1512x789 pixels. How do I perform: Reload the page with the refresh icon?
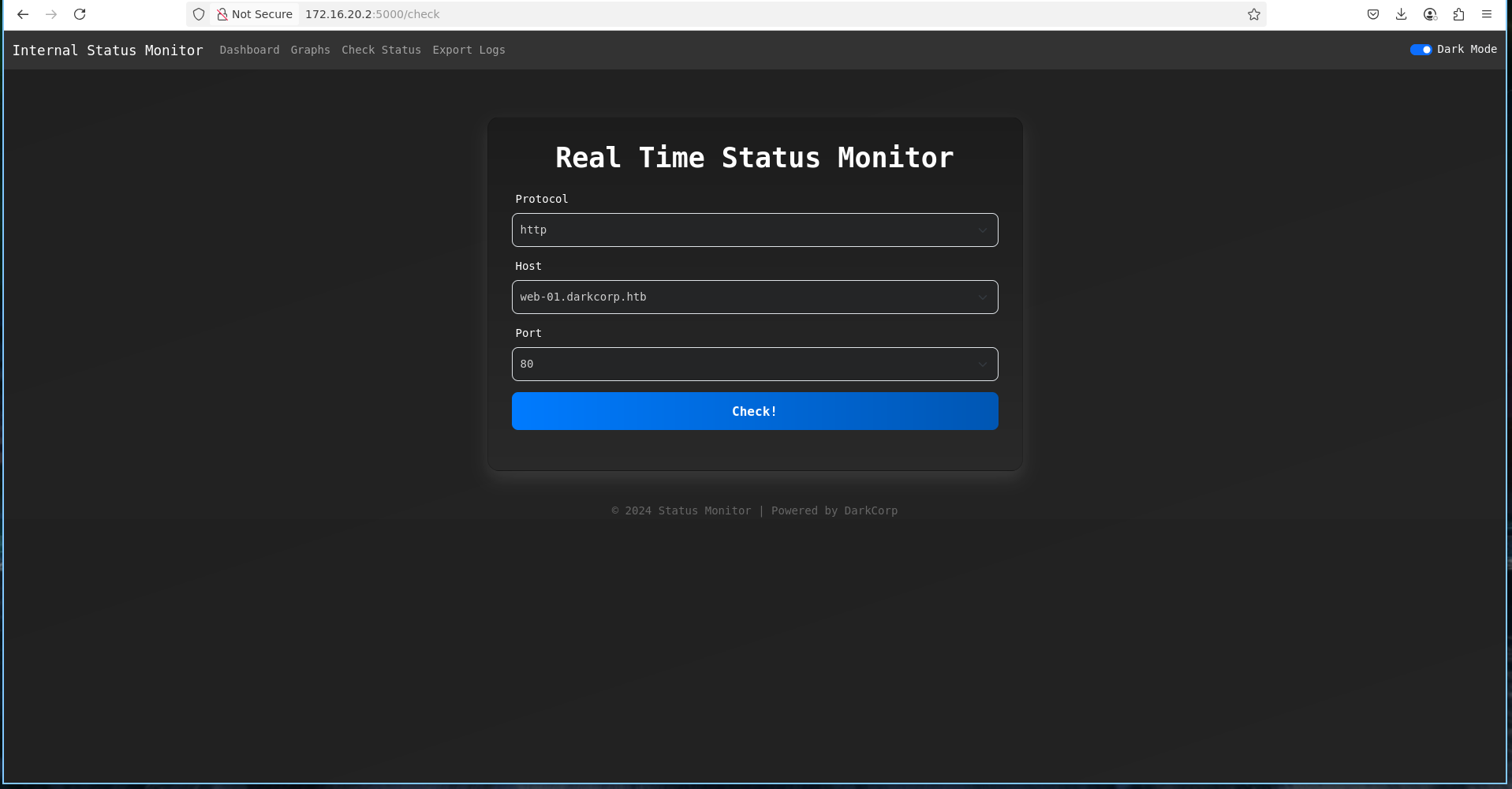click(80, 14)
